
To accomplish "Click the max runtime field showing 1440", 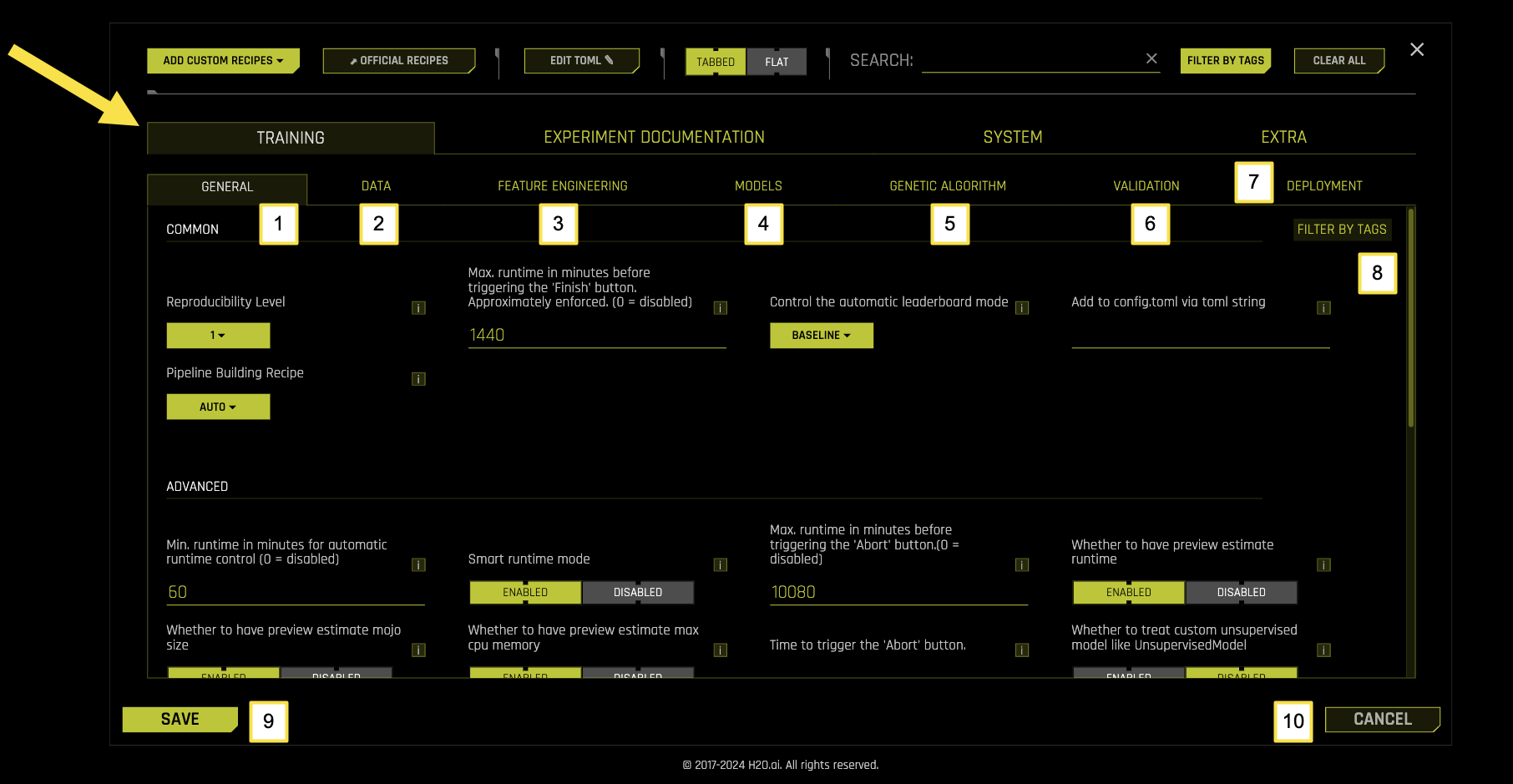I will click(x=597, y=334).
